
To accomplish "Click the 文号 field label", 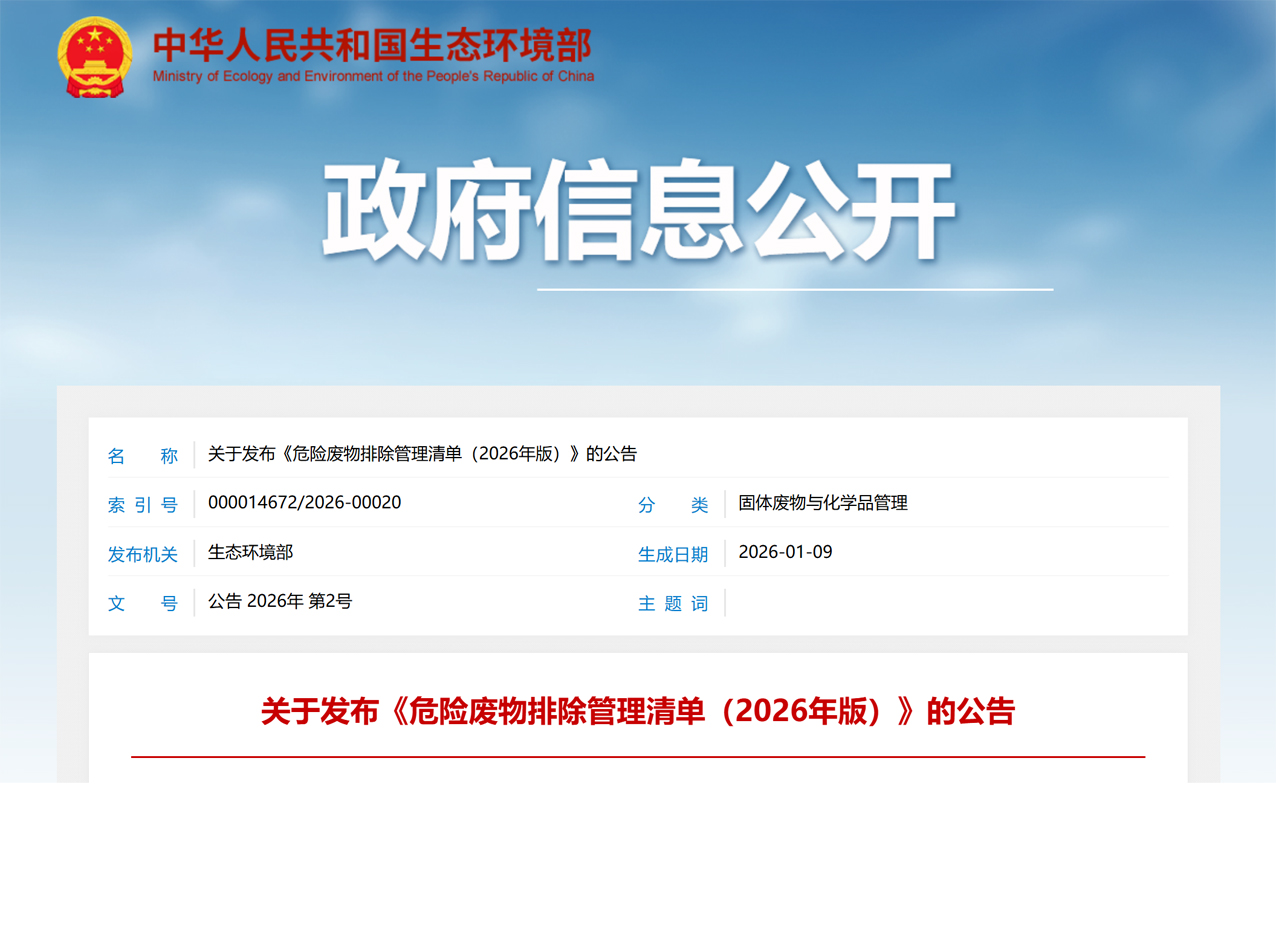I will coord(143,603).
